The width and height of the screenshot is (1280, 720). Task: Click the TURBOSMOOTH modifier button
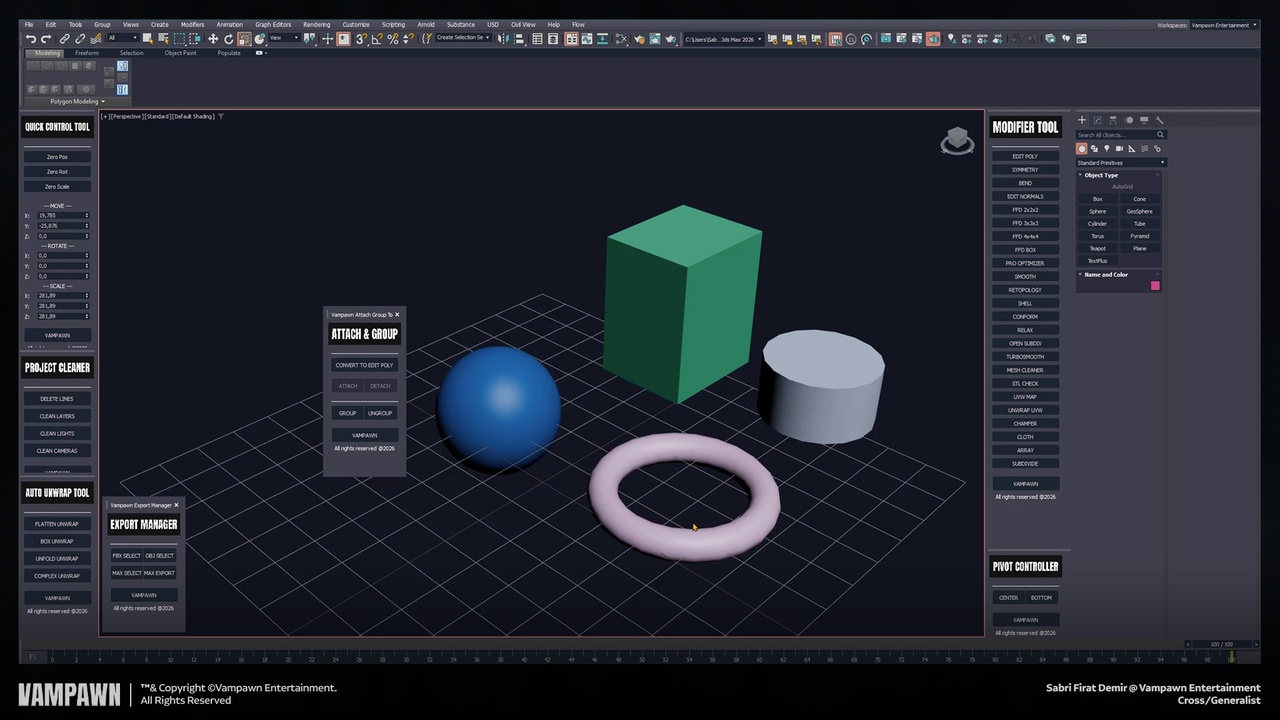[x=1025, y=356]
